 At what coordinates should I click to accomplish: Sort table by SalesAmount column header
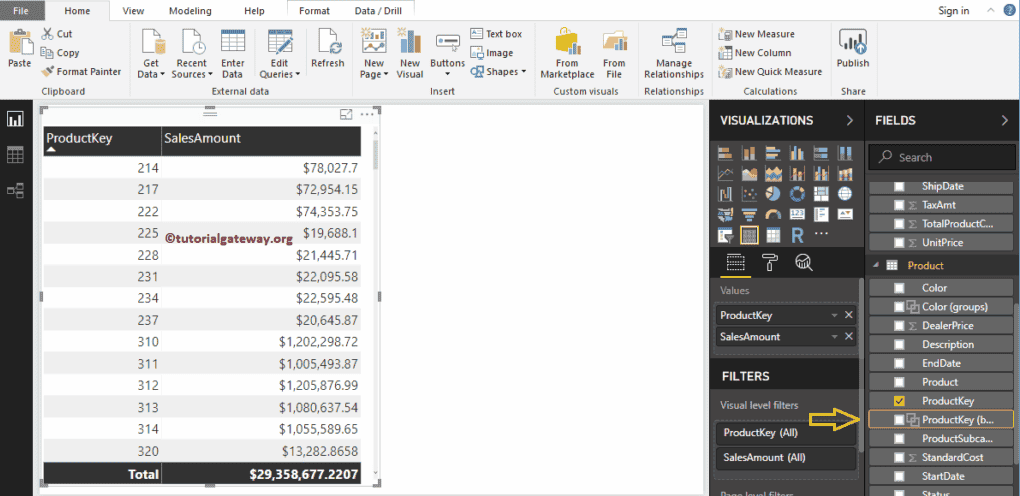261,140
